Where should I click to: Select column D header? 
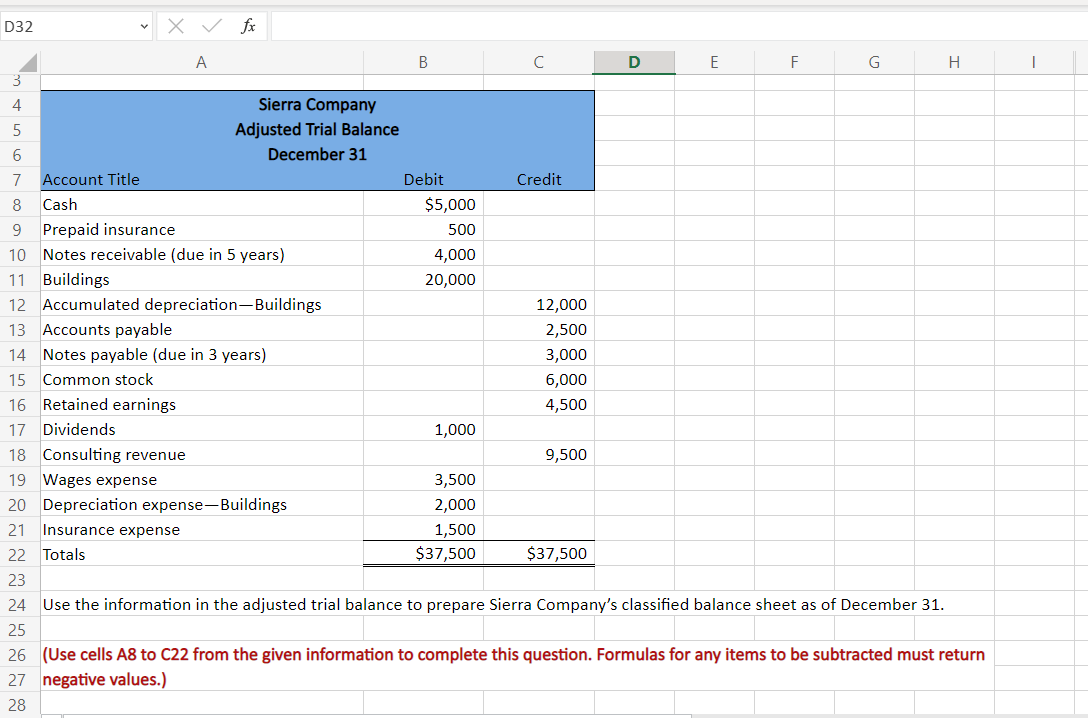634,62
